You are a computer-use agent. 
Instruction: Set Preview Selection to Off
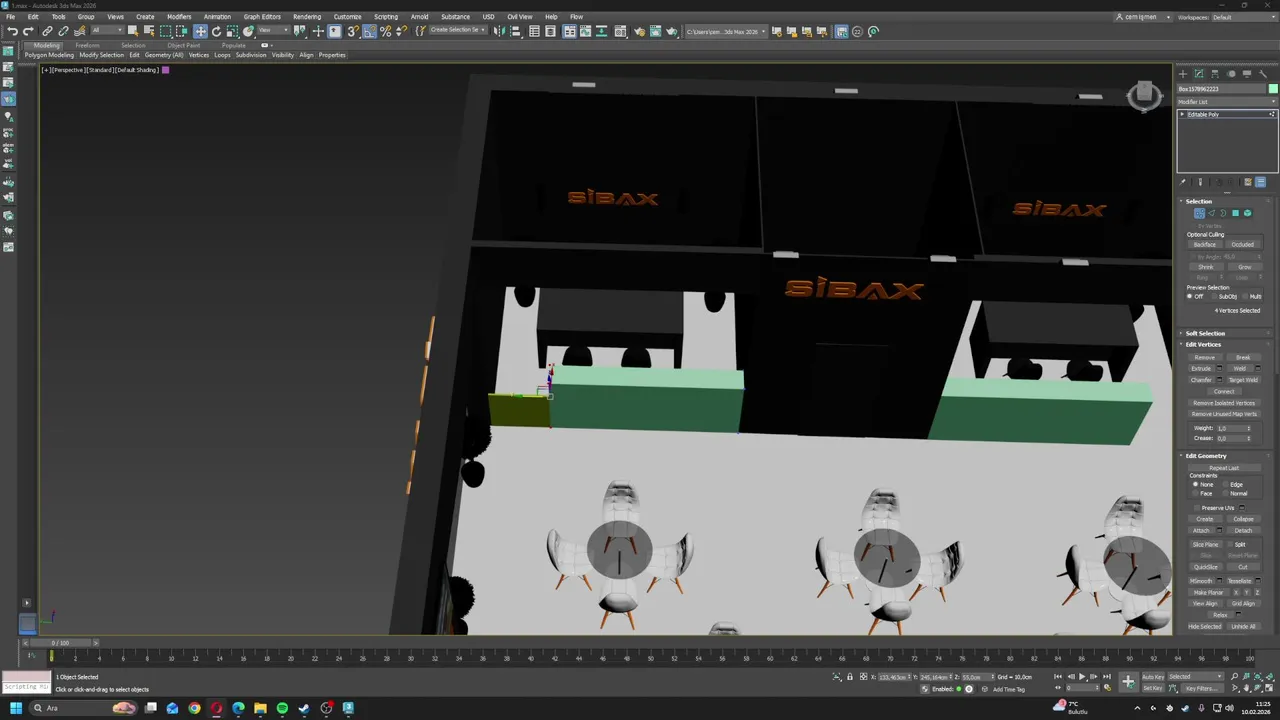point(1191,296)
